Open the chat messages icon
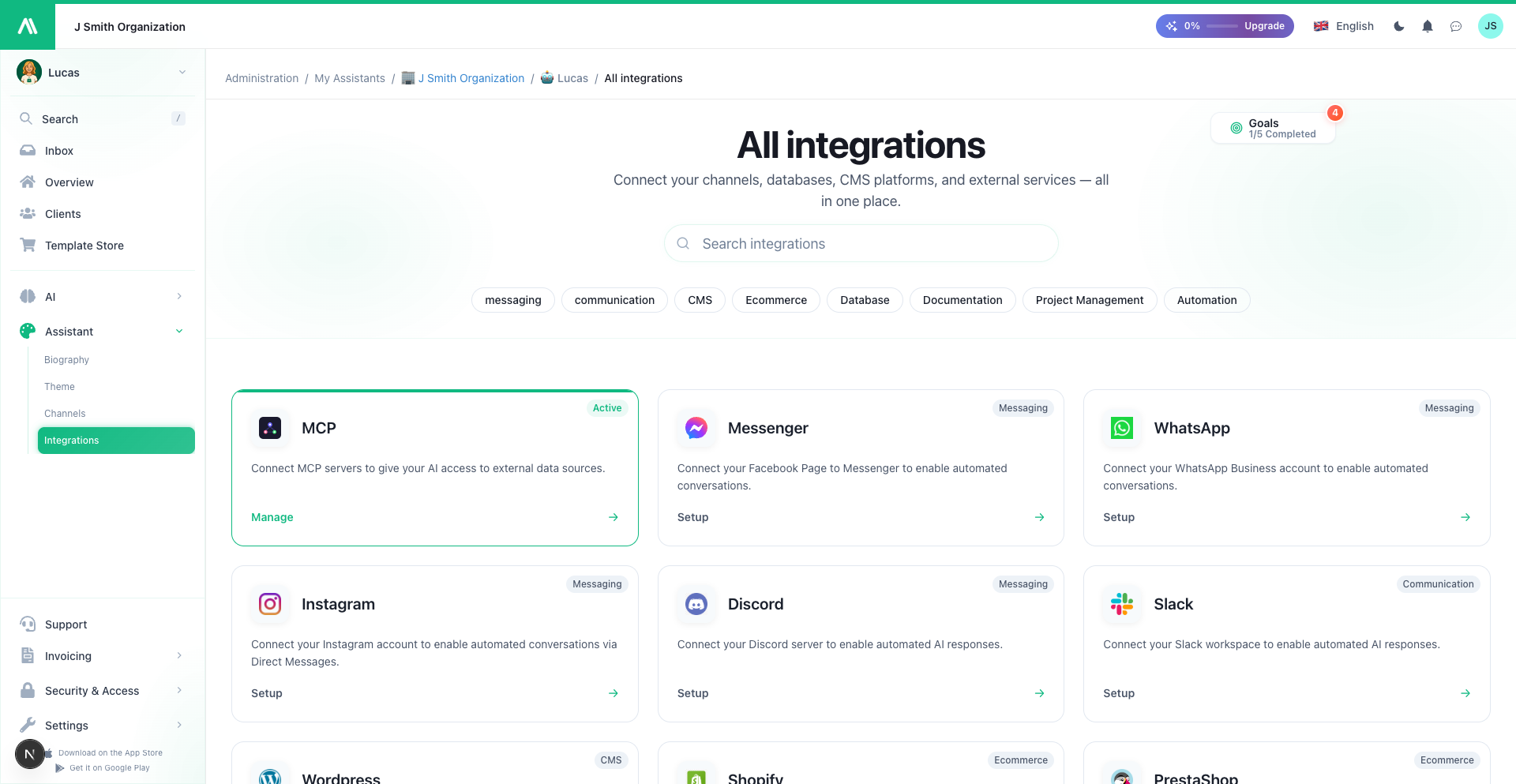 1456,26
